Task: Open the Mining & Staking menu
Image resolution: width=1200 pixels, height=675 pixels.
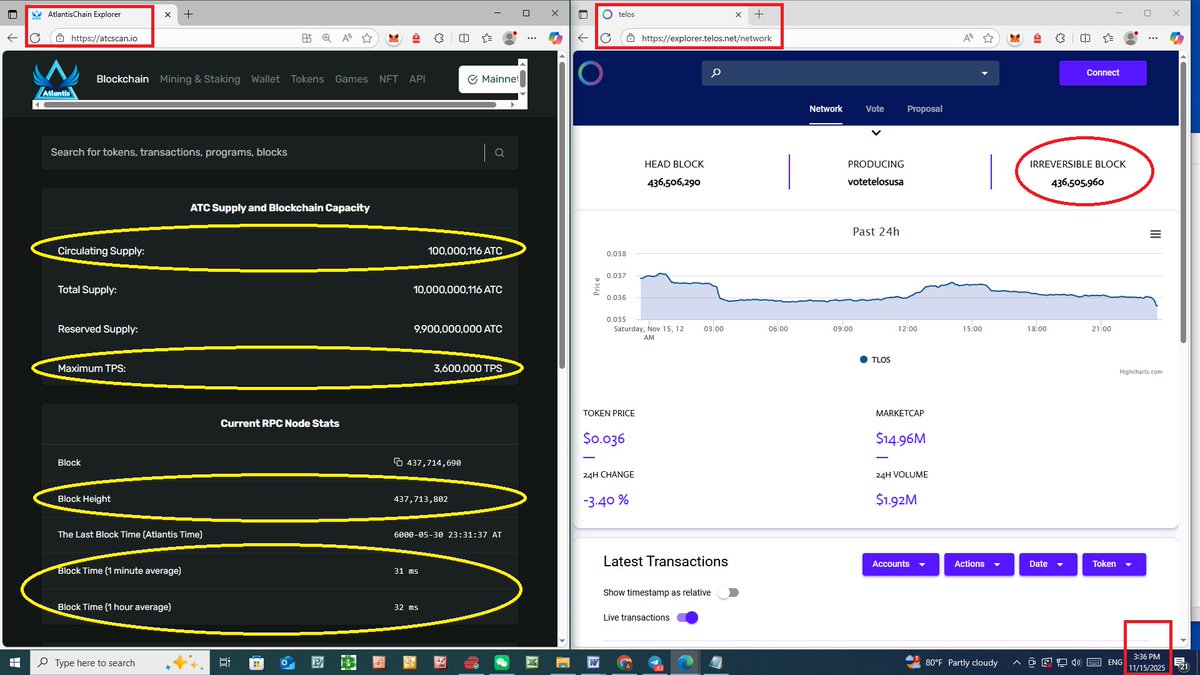Action: (x=200, y=79)
